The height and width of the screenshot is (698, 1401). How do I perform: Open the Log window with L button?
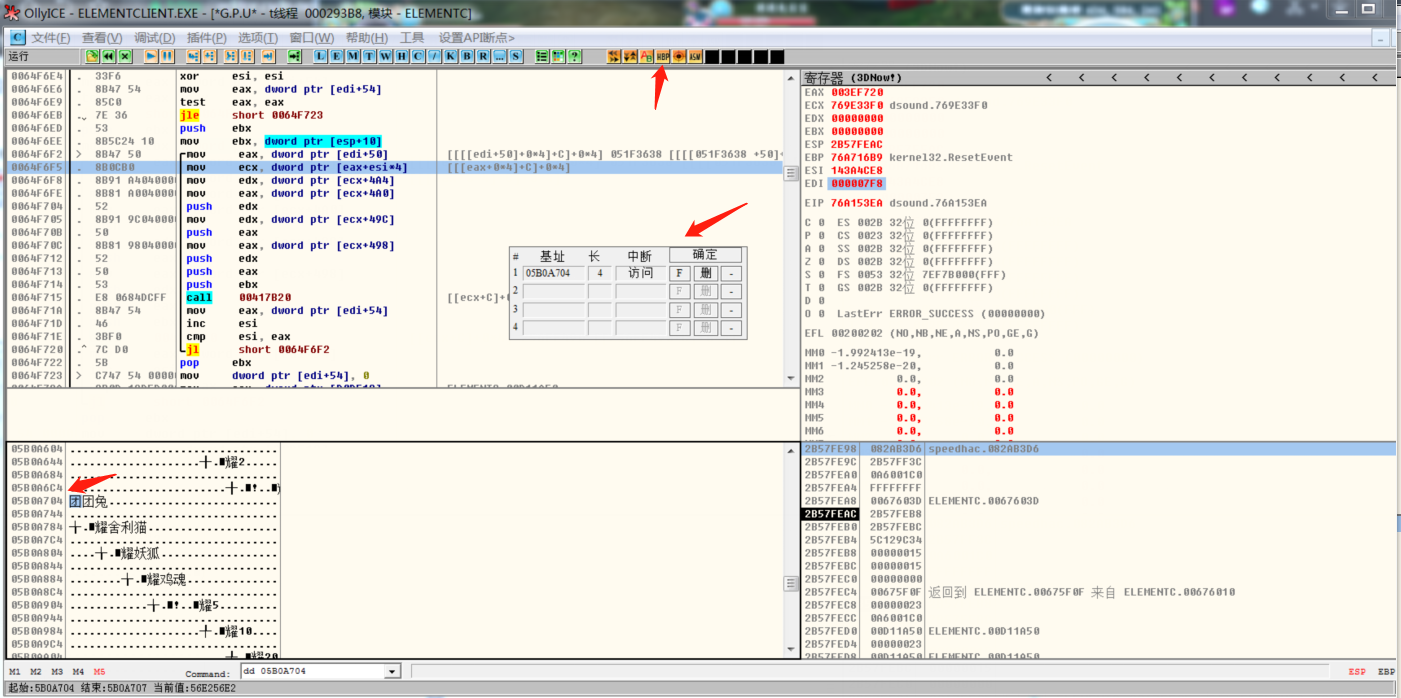pos(320,56)
